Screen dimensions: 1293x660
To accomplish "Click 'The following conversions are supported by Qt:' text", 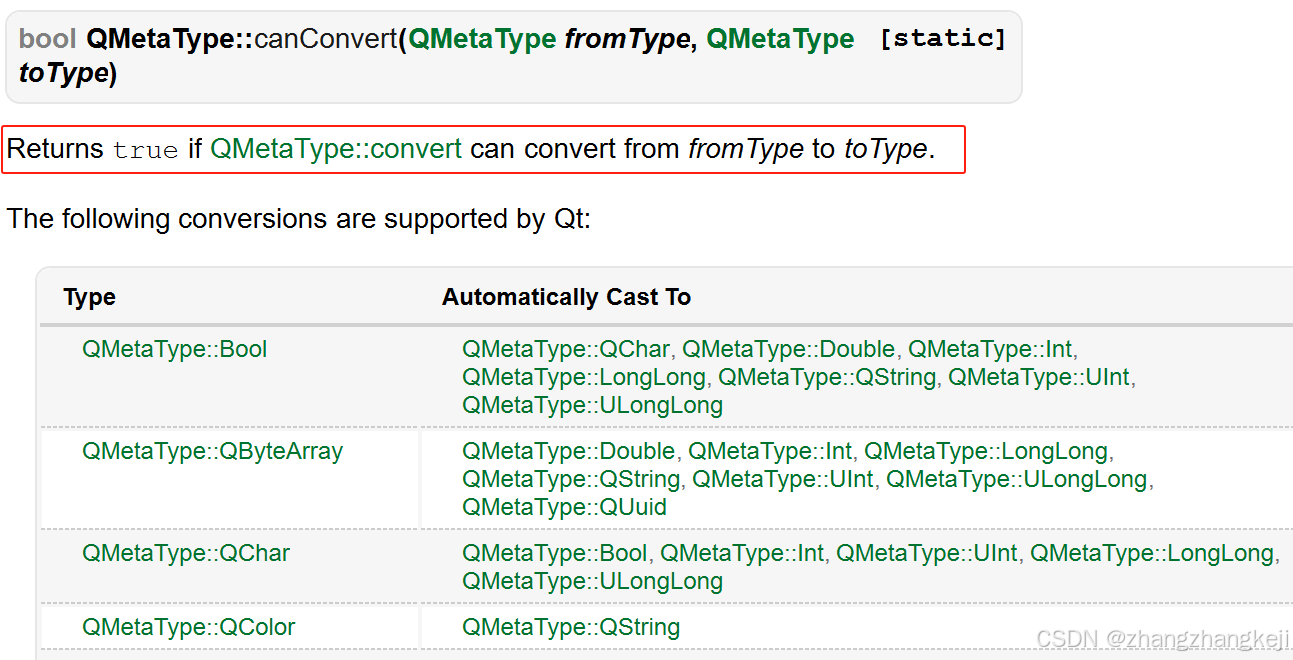I will tap(299, 219).
